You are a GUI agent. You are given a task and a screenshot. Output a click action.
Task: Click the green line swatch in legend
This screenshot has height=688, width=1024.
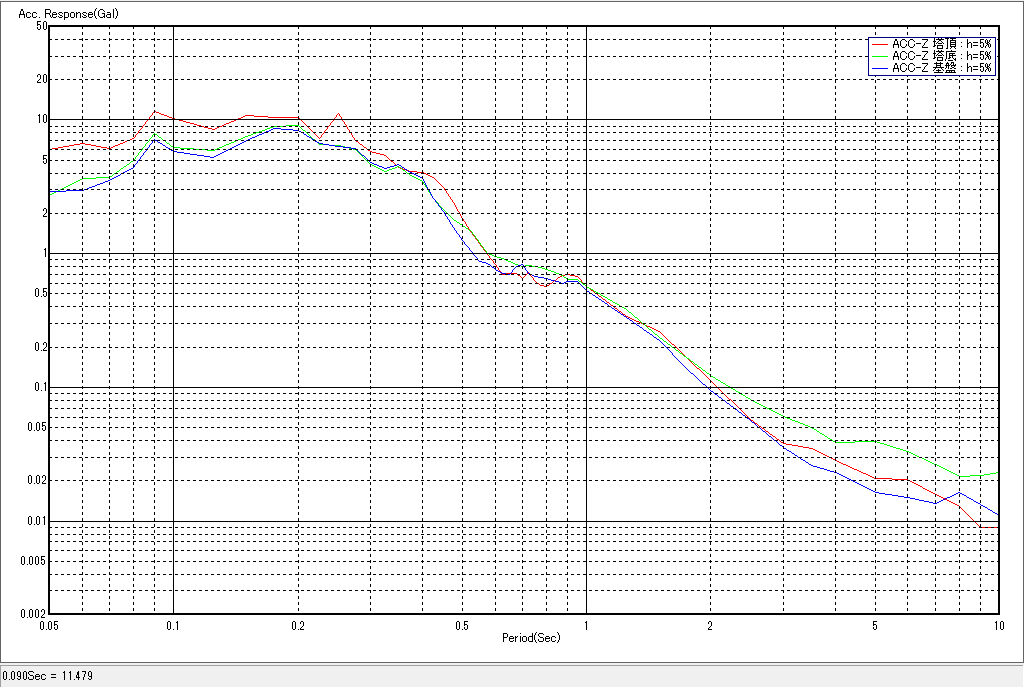coord(879,56)
